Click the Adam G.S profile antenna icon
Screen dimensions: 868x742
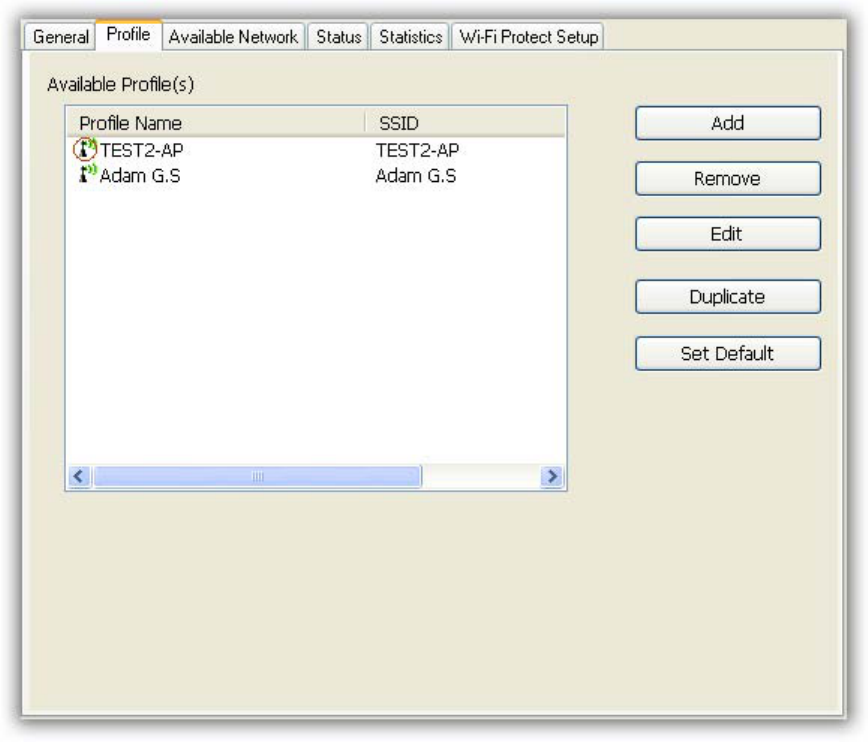tap(87, 174)
